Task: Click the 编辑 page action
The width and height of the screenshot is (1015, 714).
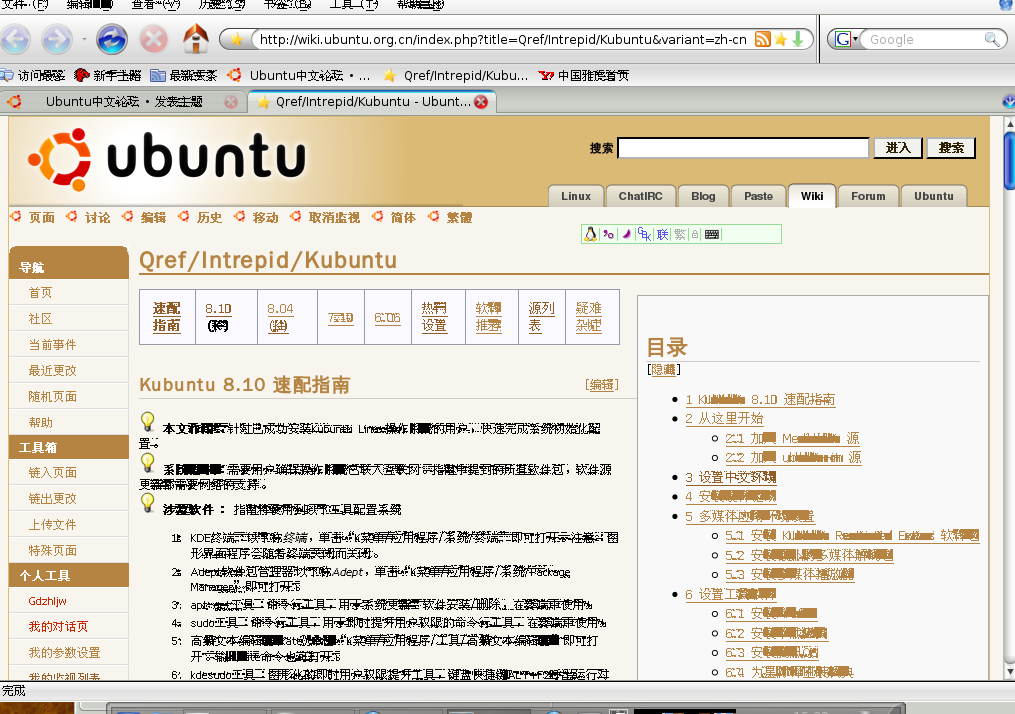Action: tap(153, 218)
